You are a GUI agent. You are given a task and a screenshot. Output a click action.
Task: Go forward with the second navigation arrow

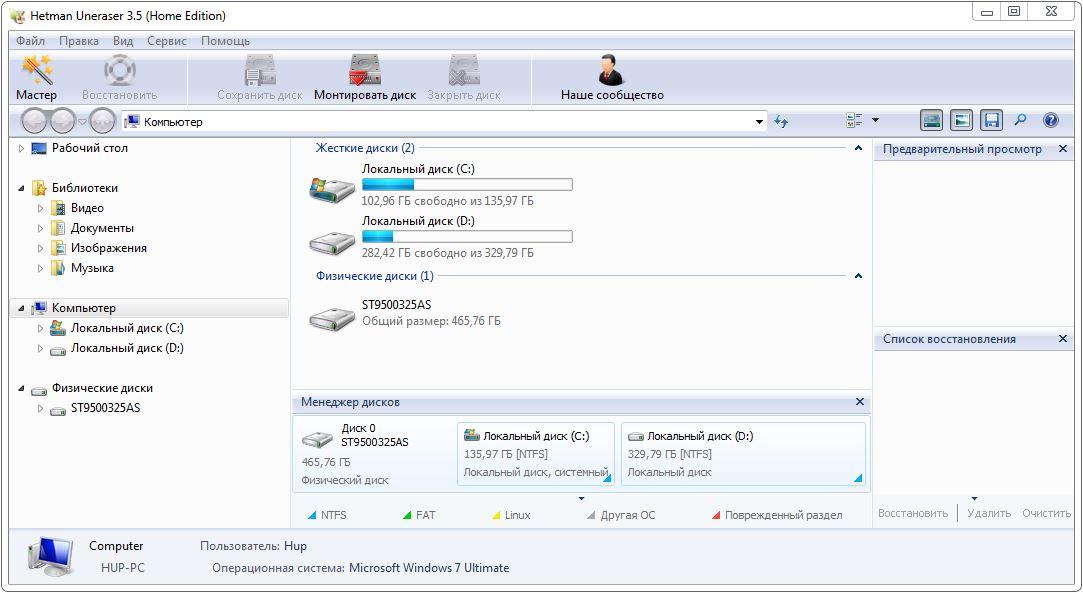[x=62, y=122]
